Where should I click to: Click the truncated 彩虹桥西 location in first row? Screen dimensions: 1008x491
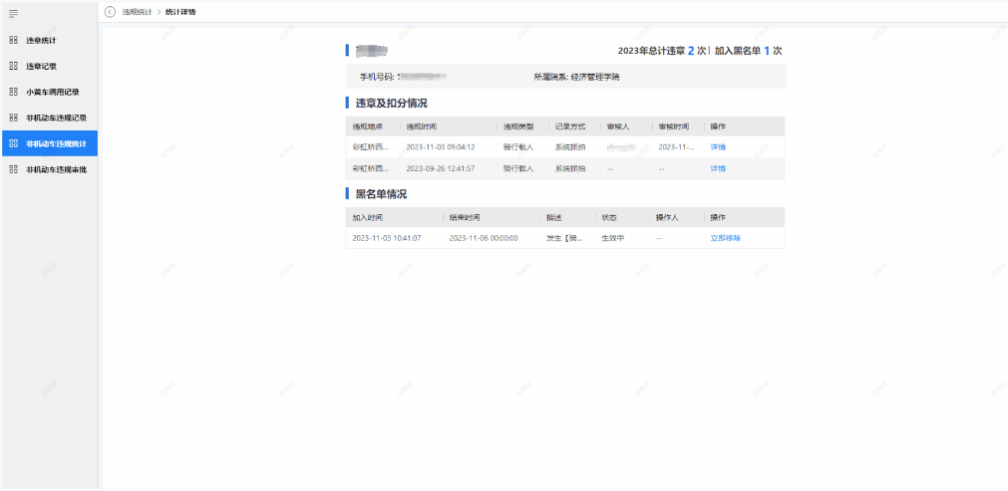[370, 147]
